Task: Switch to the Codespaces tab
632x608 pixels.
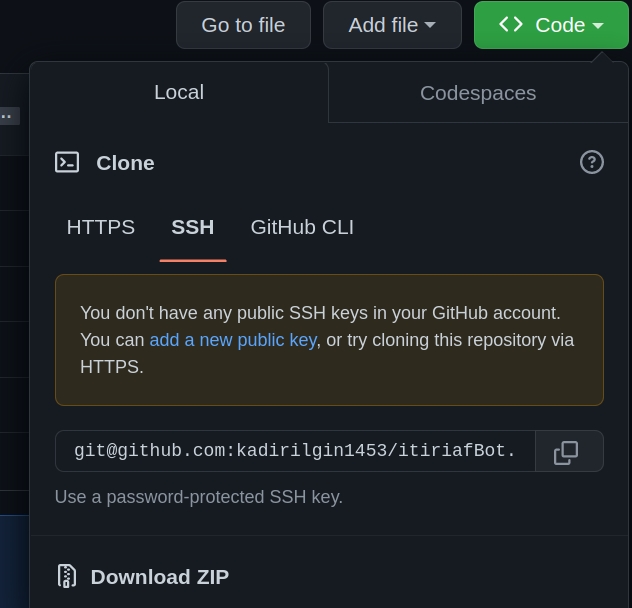Action: click(x=478, y=93)
